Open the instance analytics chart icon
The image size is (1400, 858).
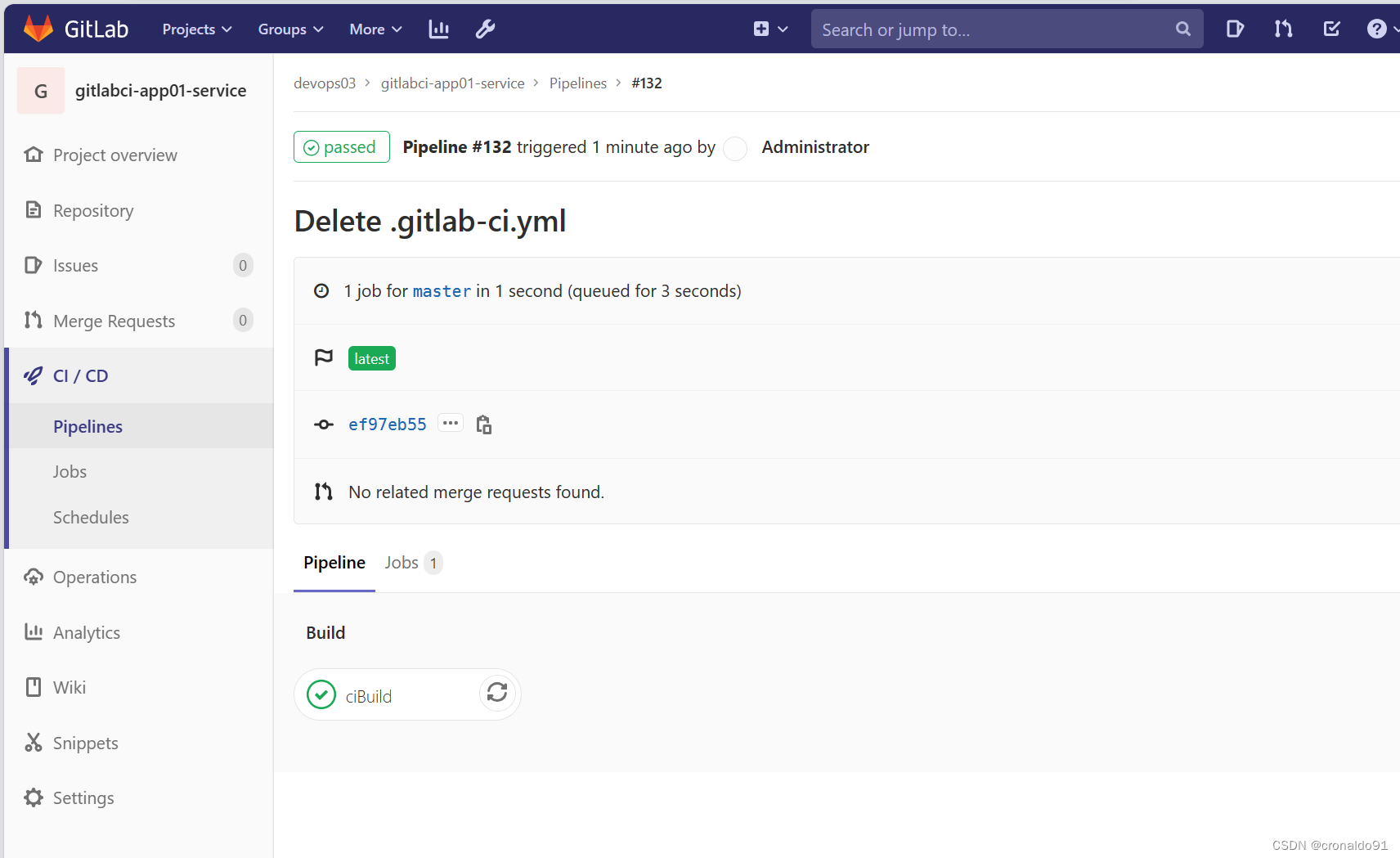(439, 29)
